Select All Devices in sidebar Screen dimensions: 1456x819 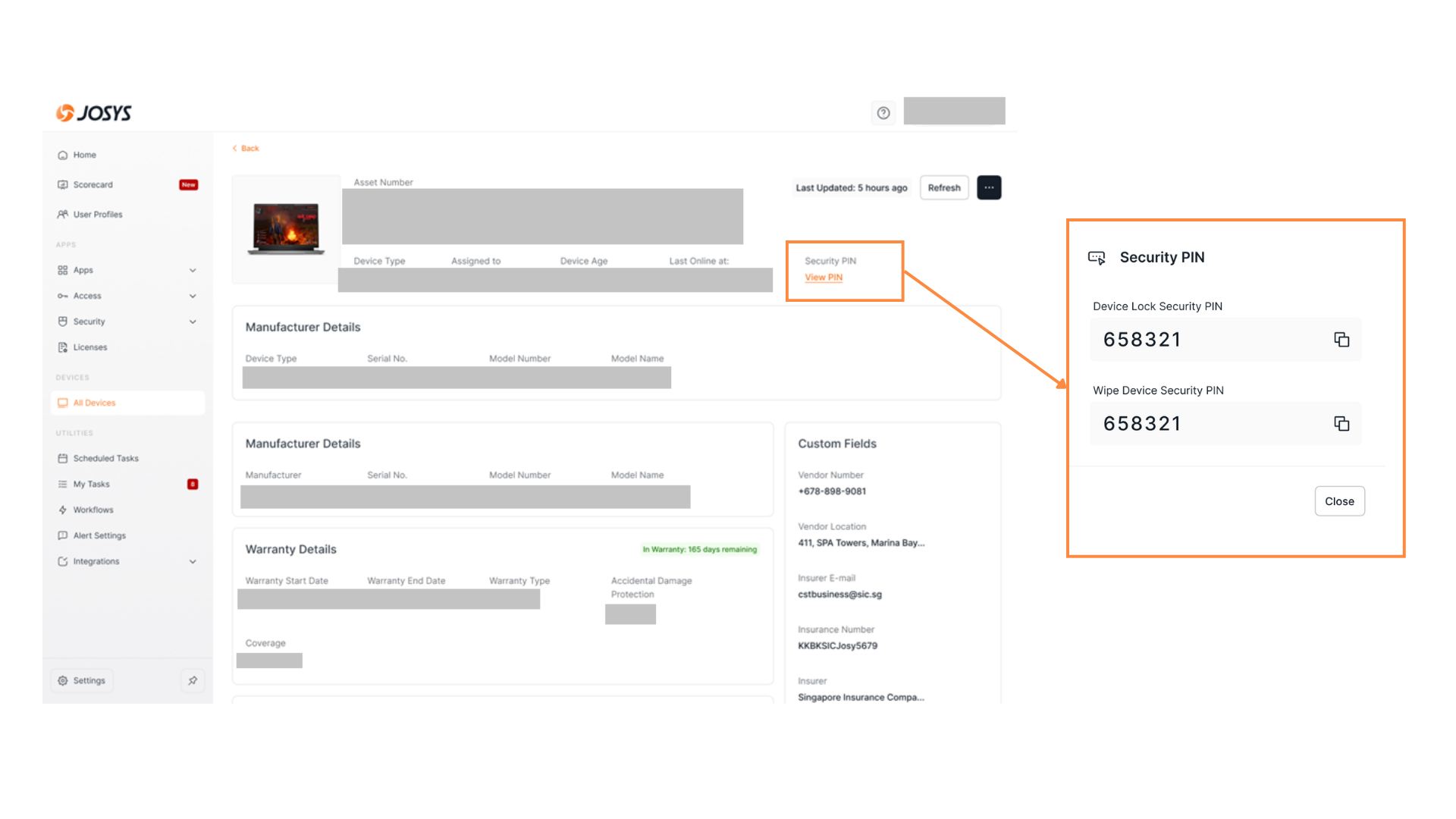[x=94, y=403]
